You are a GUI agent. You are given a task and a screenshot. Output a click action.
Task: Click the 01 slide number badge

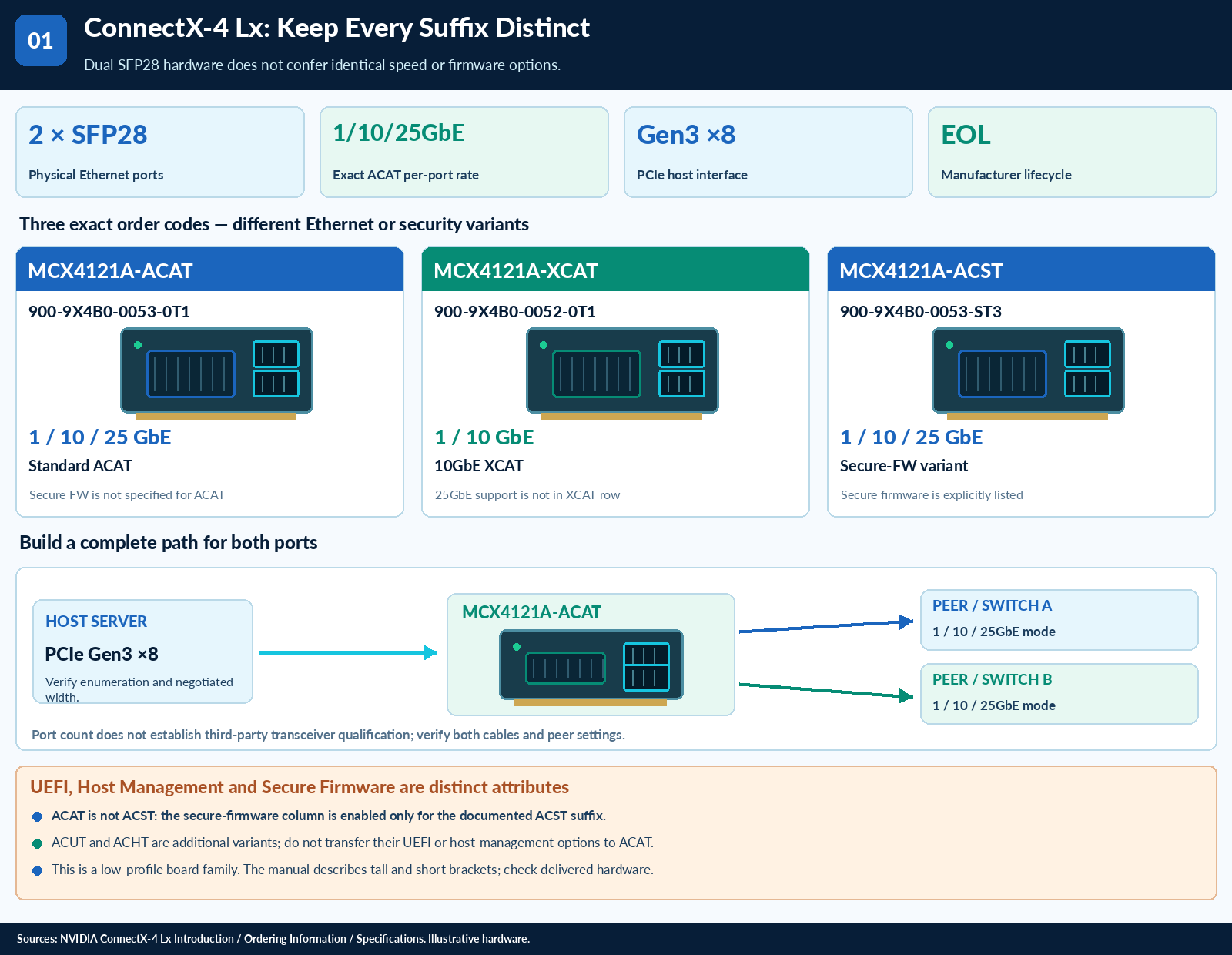tap(41, 40)
